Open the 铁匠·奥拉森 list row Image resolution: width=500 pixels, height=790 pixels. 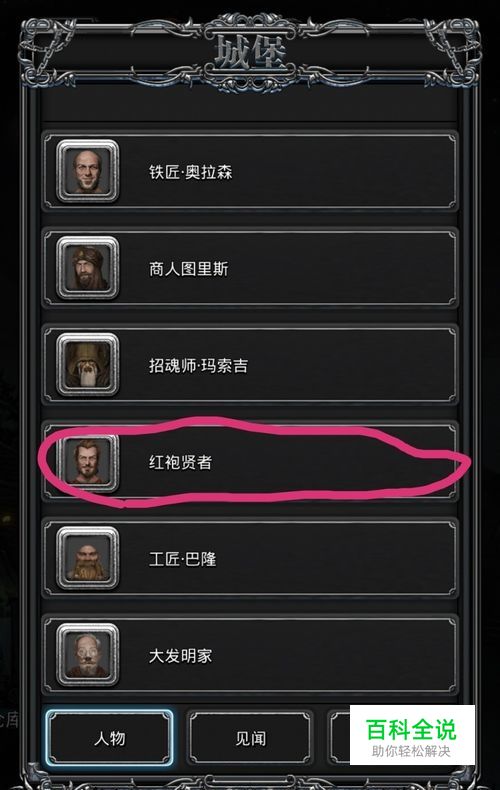tap(250, 171)
